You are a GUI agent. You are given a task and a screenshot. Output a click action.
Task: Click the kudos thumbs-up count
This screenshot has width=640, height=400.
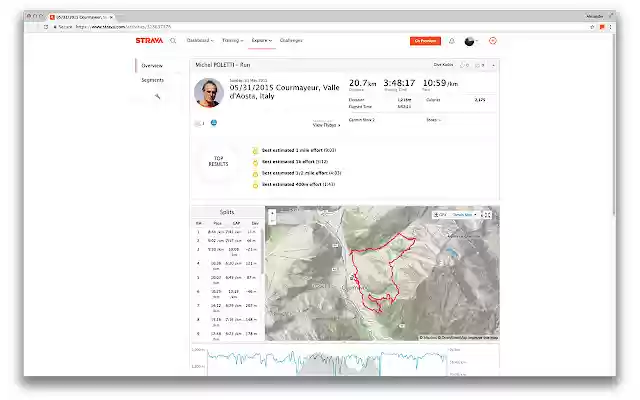[464, 65]
